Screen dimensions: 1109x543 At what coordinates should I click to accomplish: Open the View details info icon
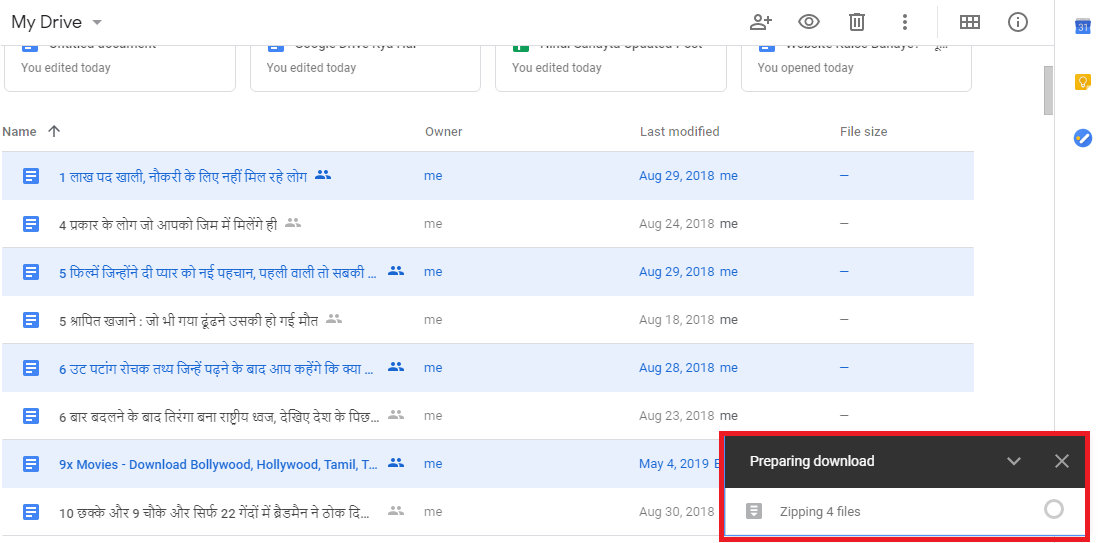[x=1018, y=22]
